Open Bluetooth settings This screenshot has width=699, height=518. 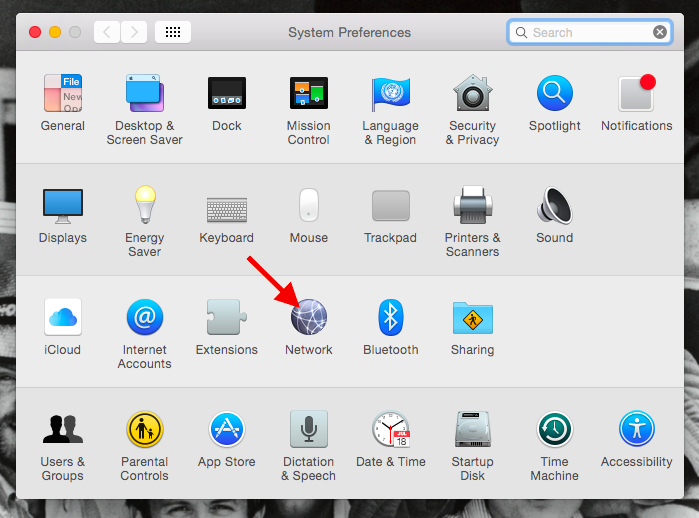point(390,318)
